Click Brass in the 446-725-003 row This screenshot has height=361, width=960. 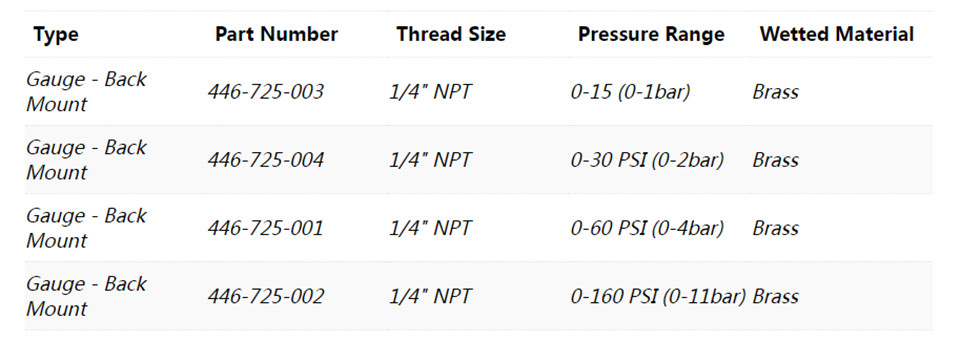[x=776, y=92]
